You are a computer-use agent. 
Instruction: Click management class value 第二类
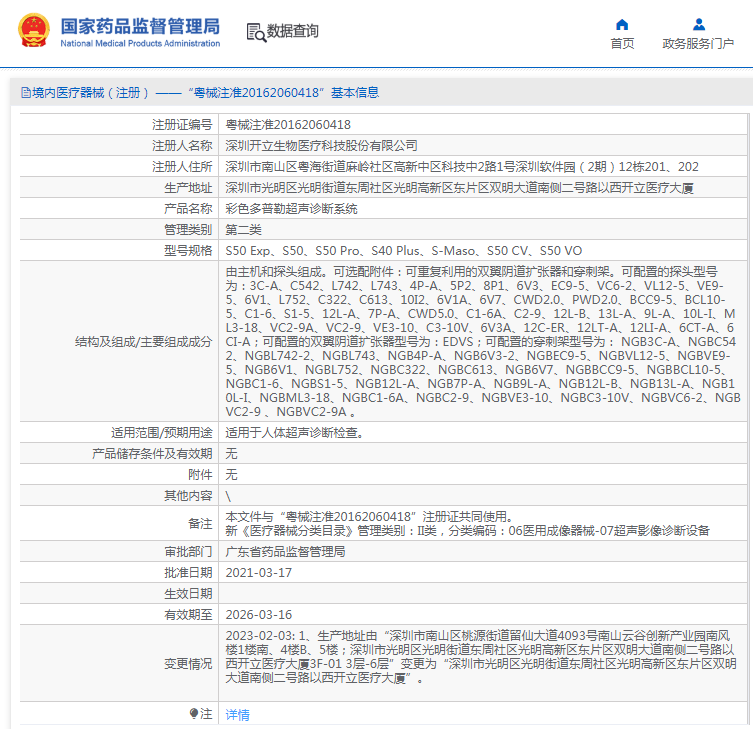click(243, 230)
